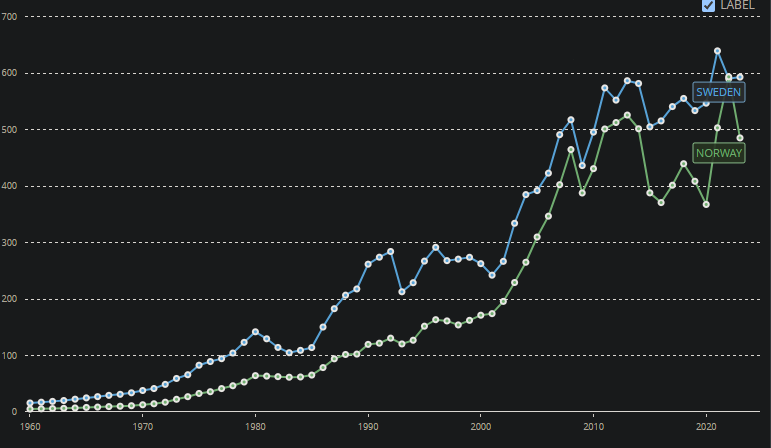Image resolution: width=771 pixels, height=448 pixels.
Task: Select Sweden's 1993 dip data point
Action: coord(402,292)
